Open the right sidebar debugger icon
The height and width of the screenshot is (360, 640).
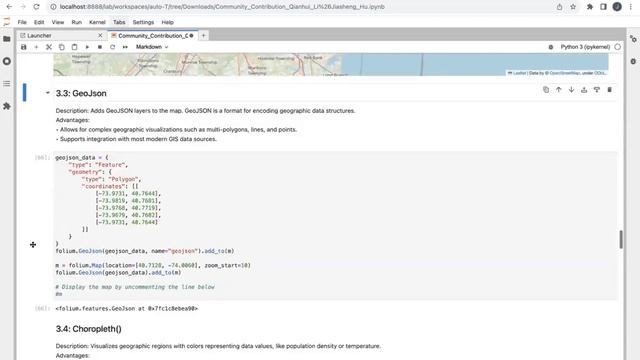[x=633, y=61]
